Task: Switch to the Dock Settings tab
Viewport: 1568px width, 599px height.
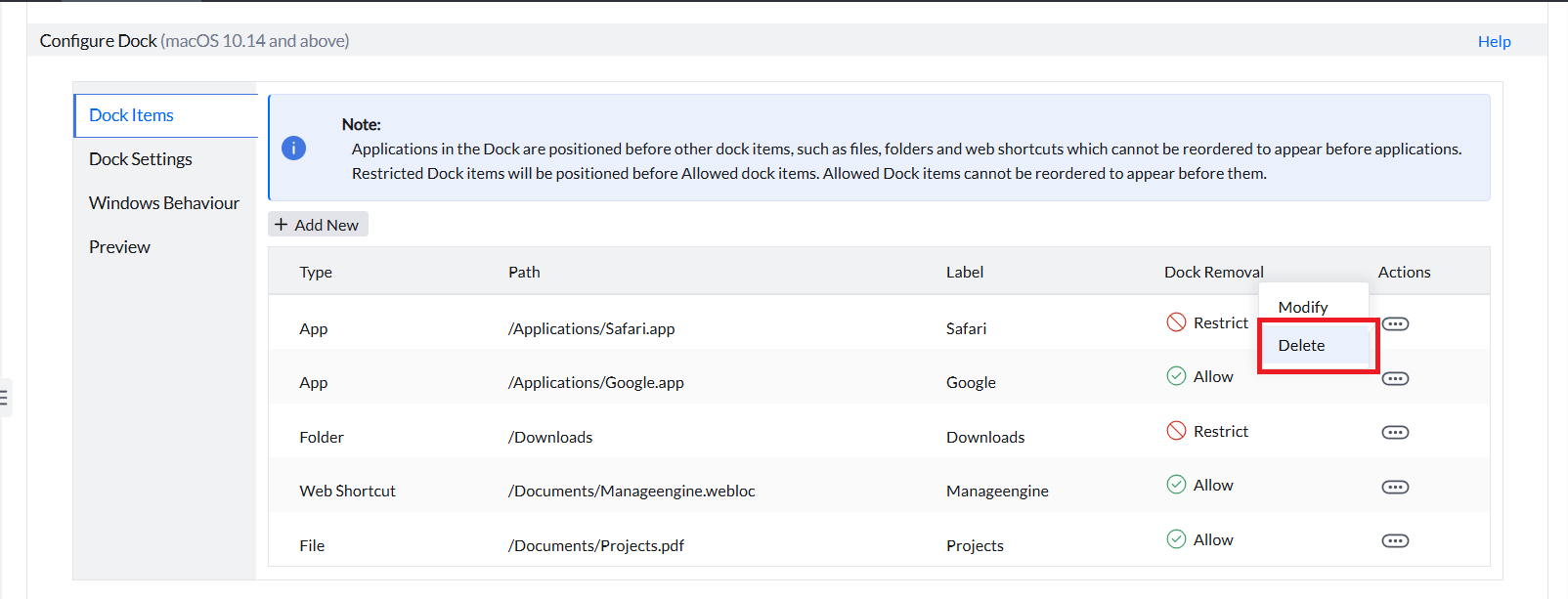Action: (141, 159)
